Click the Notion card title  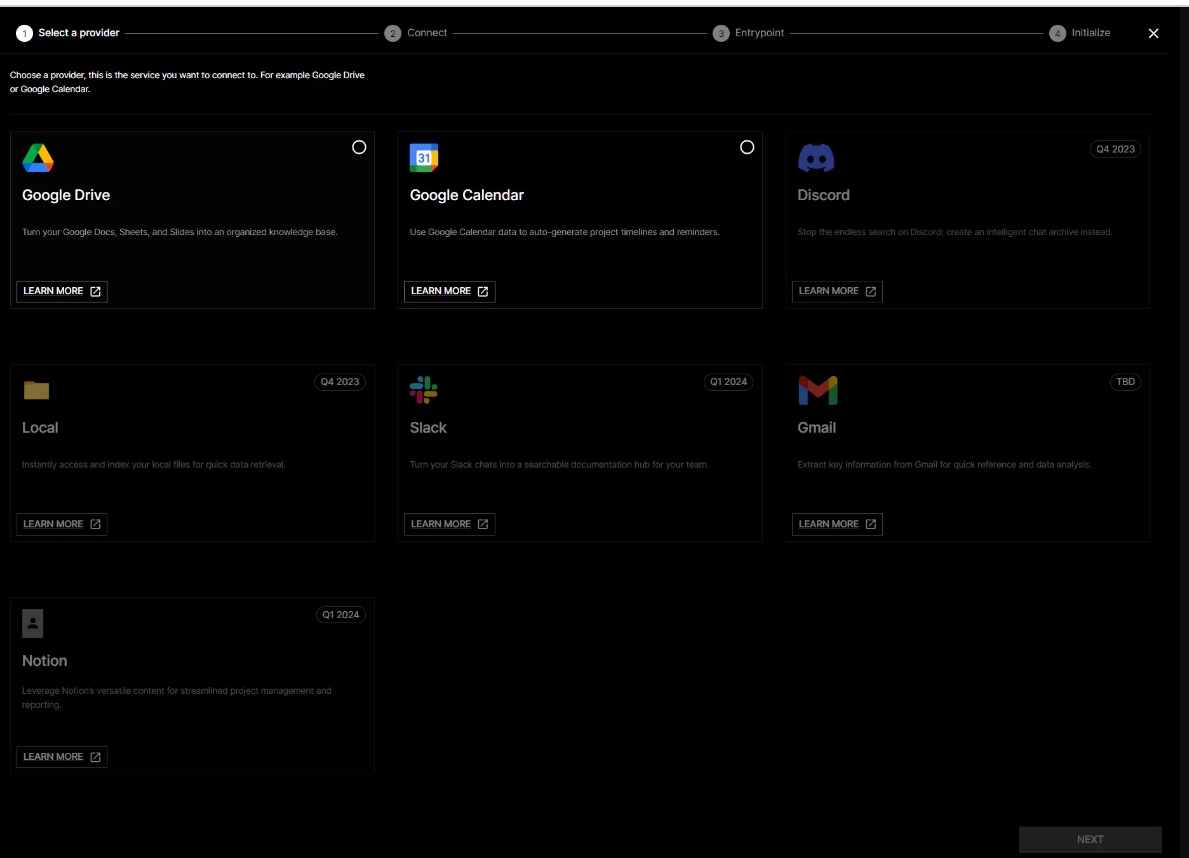coord(45,661)
